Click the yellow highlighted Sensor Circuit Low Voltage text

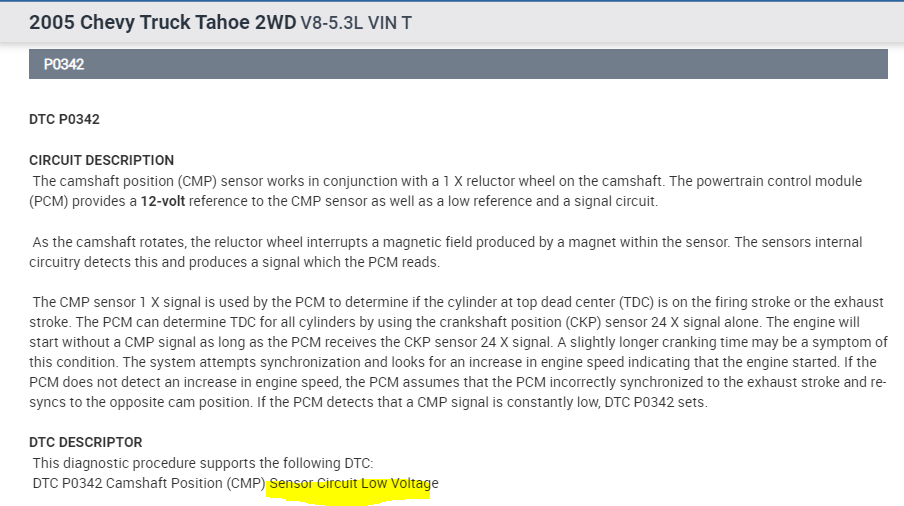pyautogui.click(x=354, y=484)
